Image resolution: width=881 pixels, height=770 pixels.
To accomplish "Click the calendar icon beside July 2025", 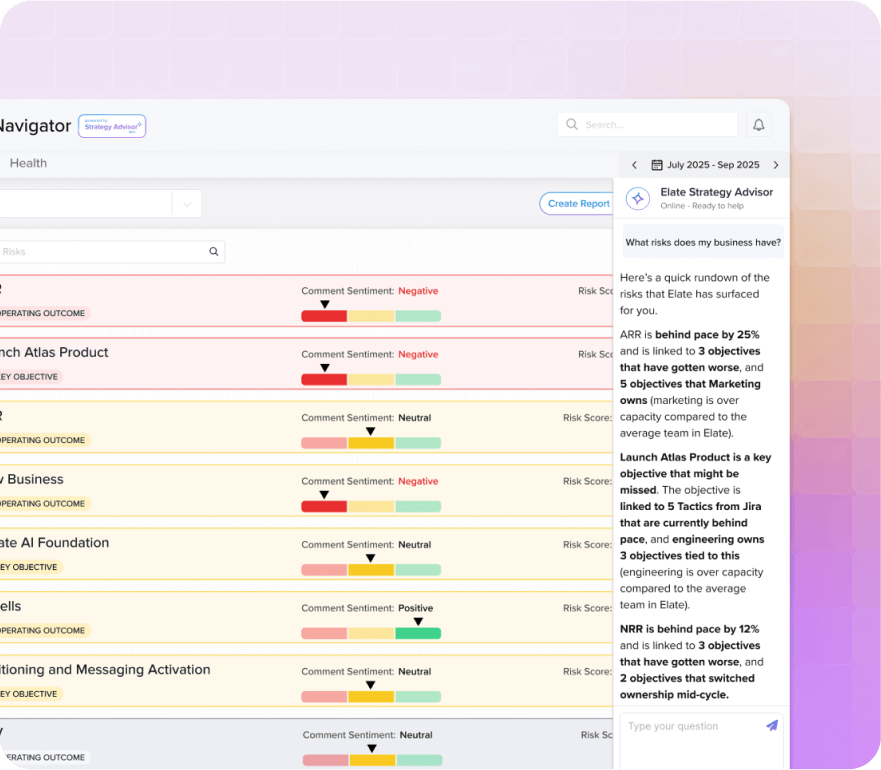I will coord(656,165).
